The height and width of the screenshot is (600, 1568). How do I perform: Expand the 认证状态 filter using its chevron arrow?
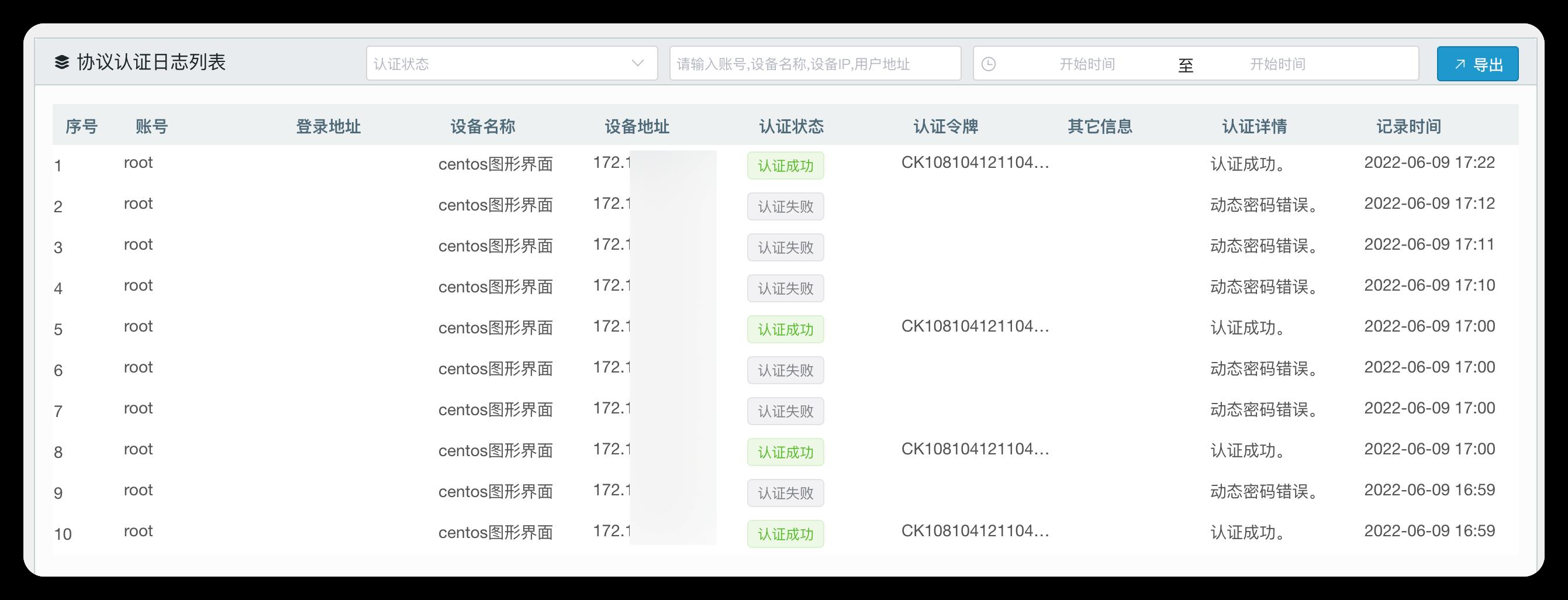tap(638, 63)
